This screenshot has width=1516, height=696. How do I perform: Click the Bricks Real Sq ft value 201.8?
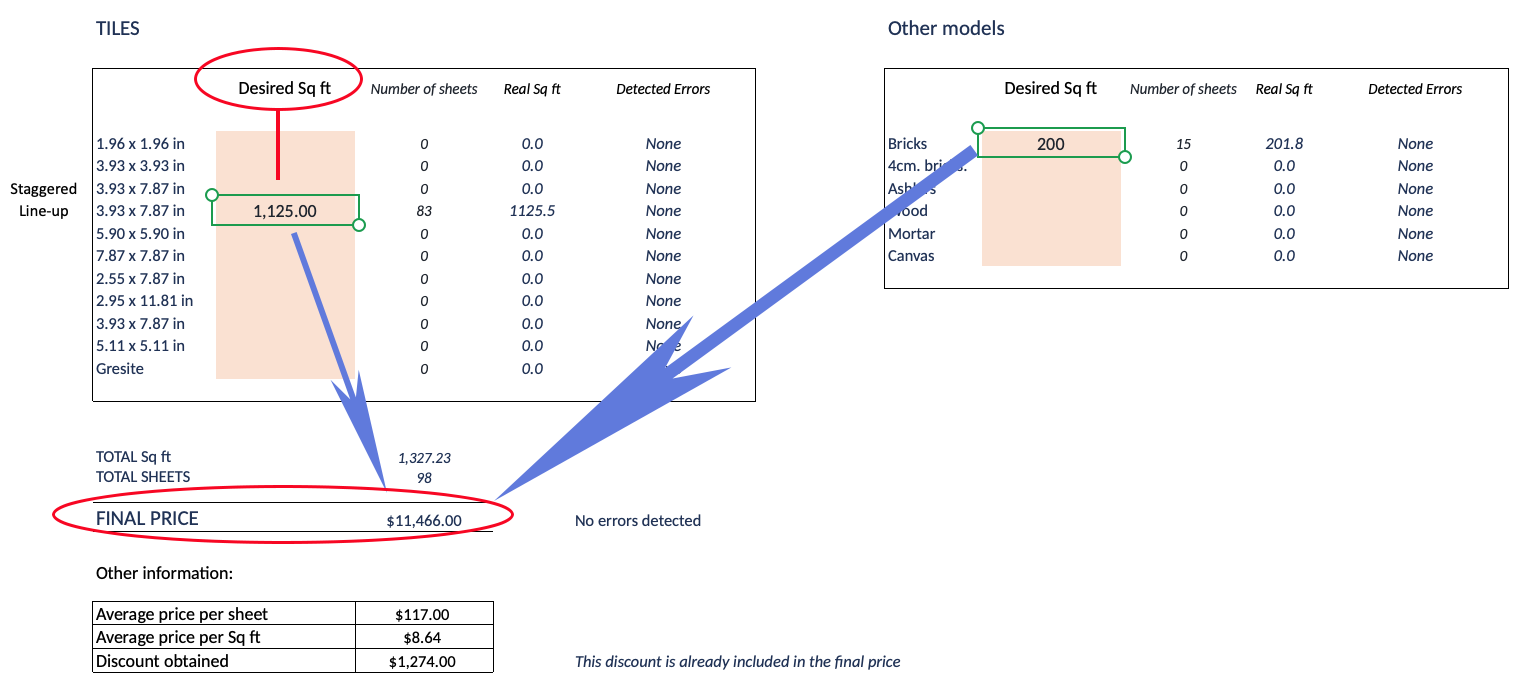tap(1284, 144)
